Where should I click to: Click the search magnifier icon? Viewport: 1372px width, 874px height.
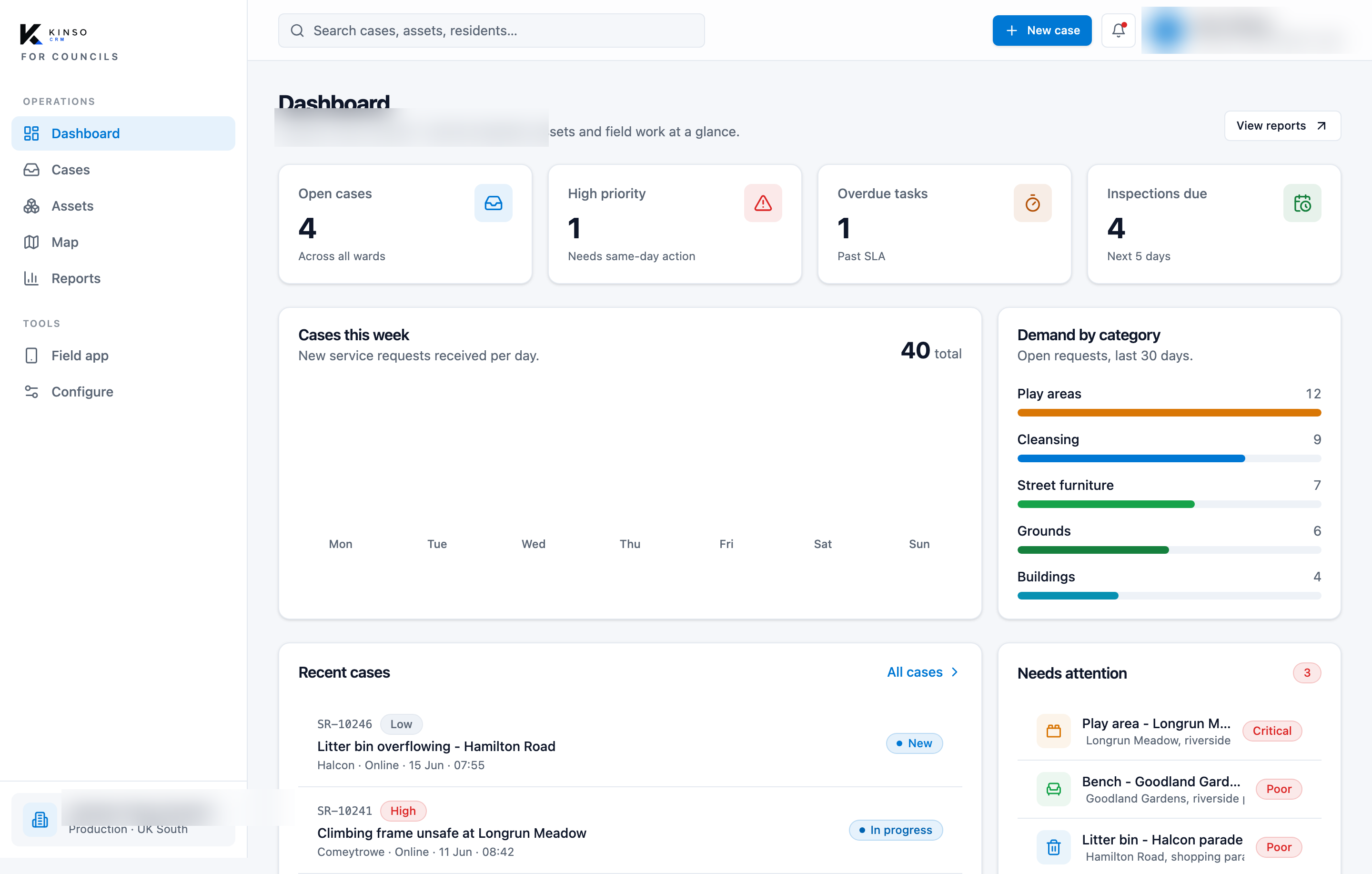coord(297,30)
